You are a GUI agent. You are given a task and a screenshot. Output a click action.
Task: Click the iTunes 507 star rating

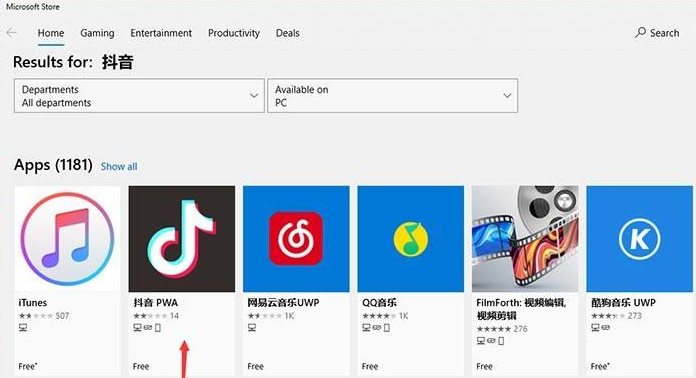click(44, 316)
